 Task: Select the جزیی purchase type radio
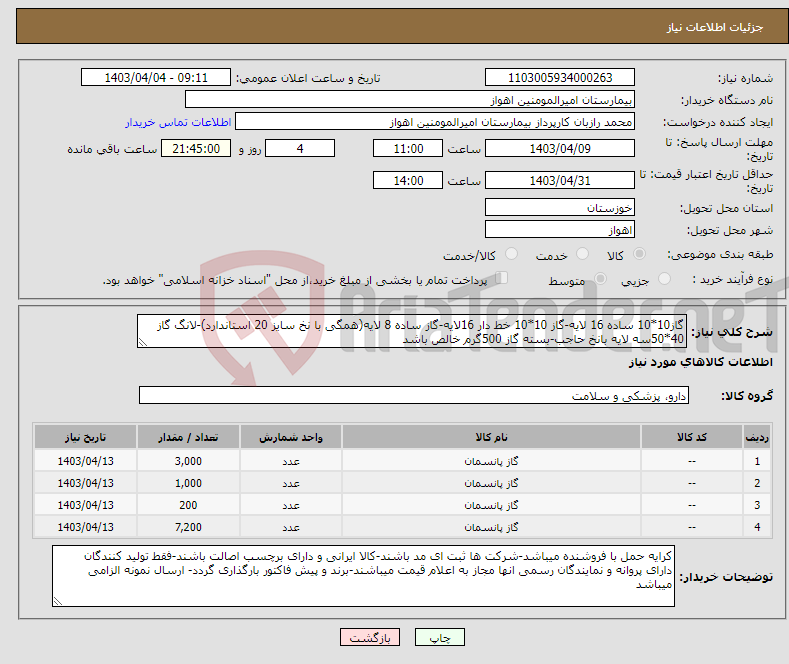tap(664, 279)
